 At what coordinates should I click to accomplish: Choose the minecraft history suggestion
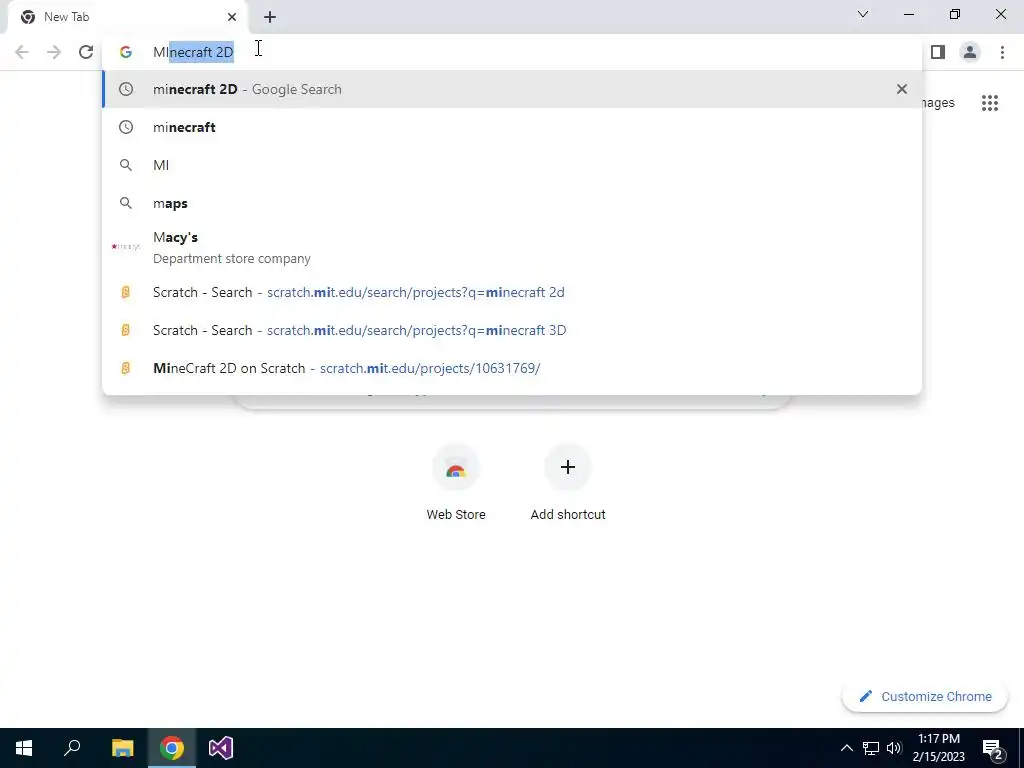[x=512, y=127]
